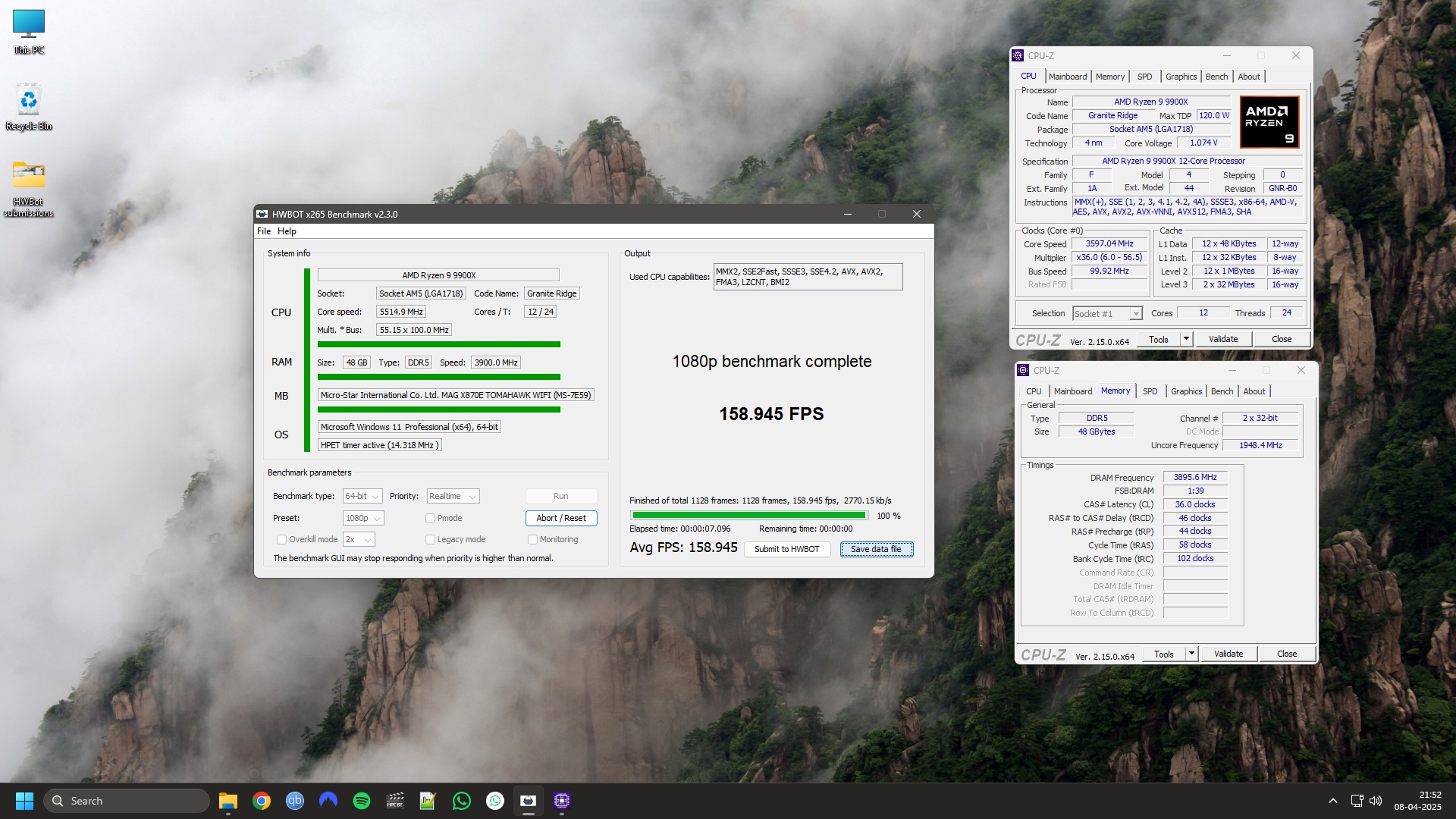Switch to Graphics tab in bottom CPU-Z
This screenshot has width=1456, height=819.
1186,391
